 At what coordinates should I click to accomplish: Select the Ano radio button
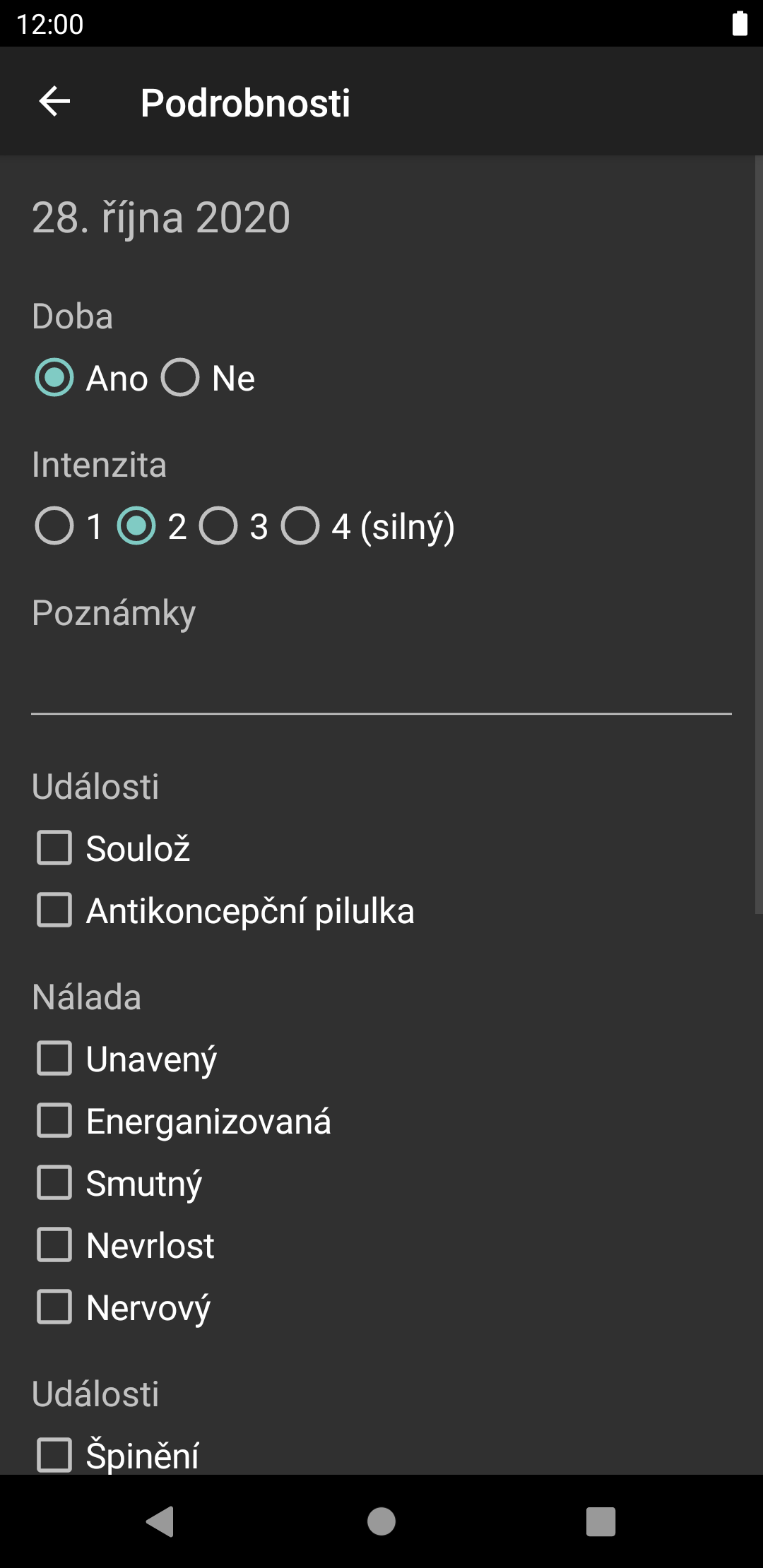tap(54, 378)
